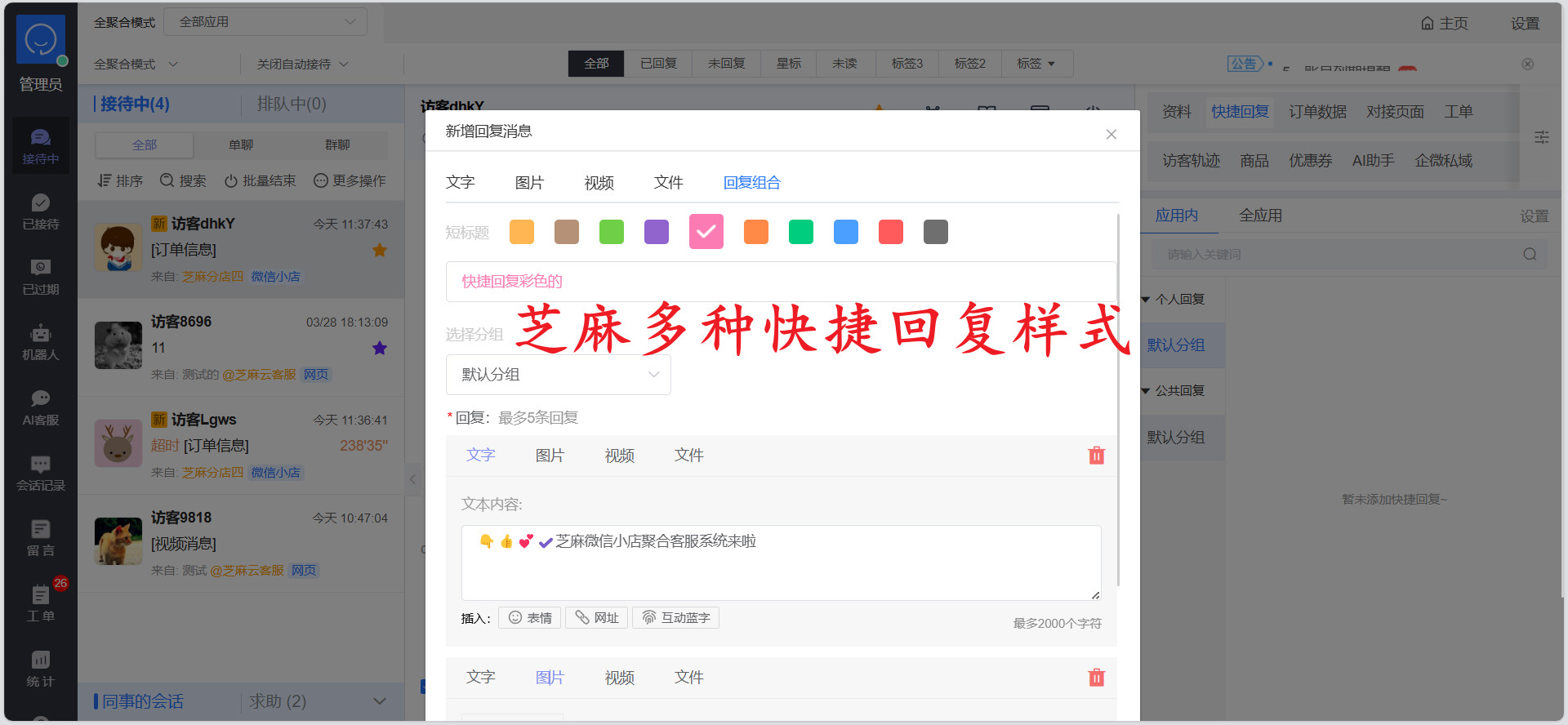Select the gray color swatch
1568x725 pixels.
click(x=936, y=232)
